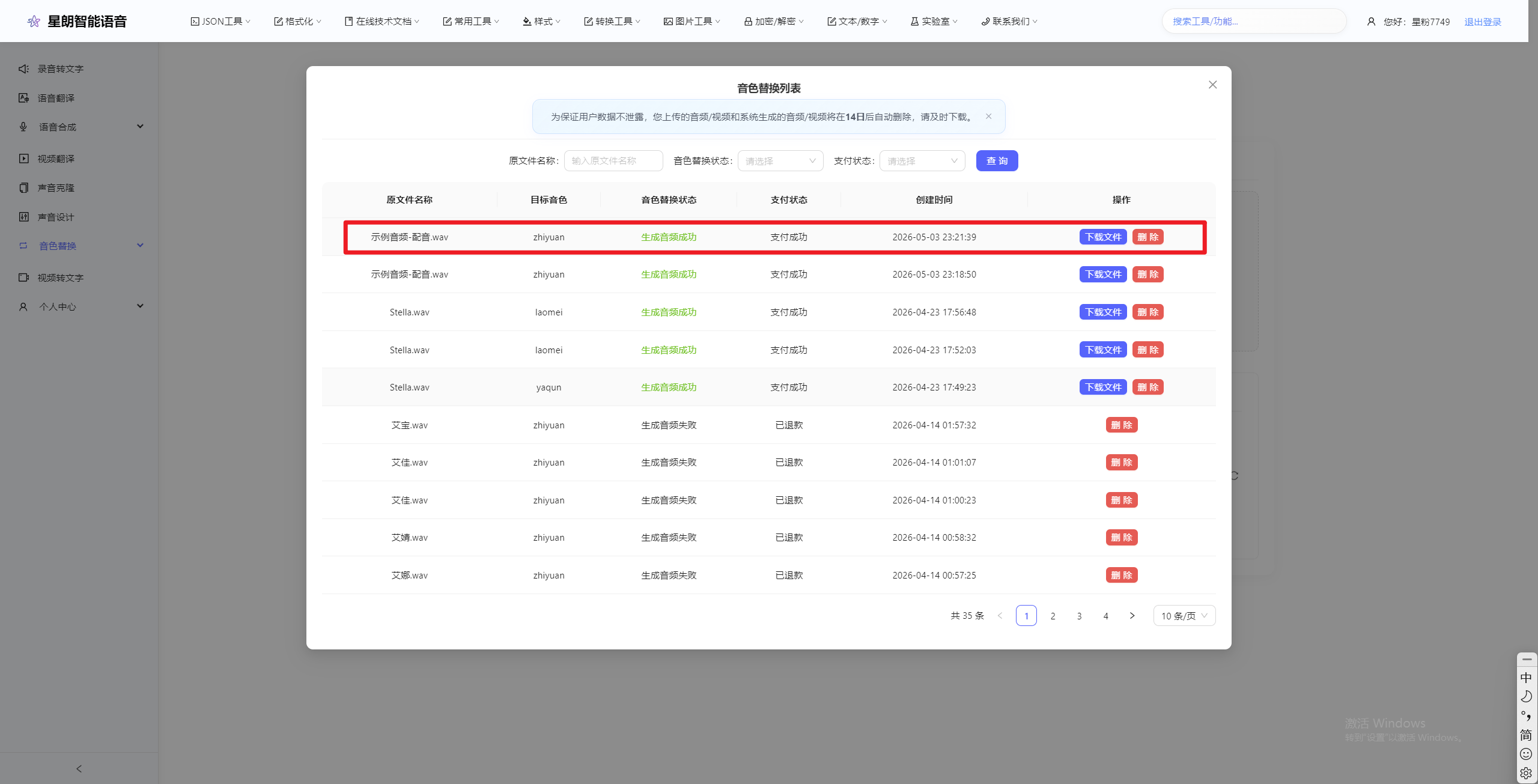
Task: Open the 录音转文字 sidebar item icon
Action: [23, 69]
